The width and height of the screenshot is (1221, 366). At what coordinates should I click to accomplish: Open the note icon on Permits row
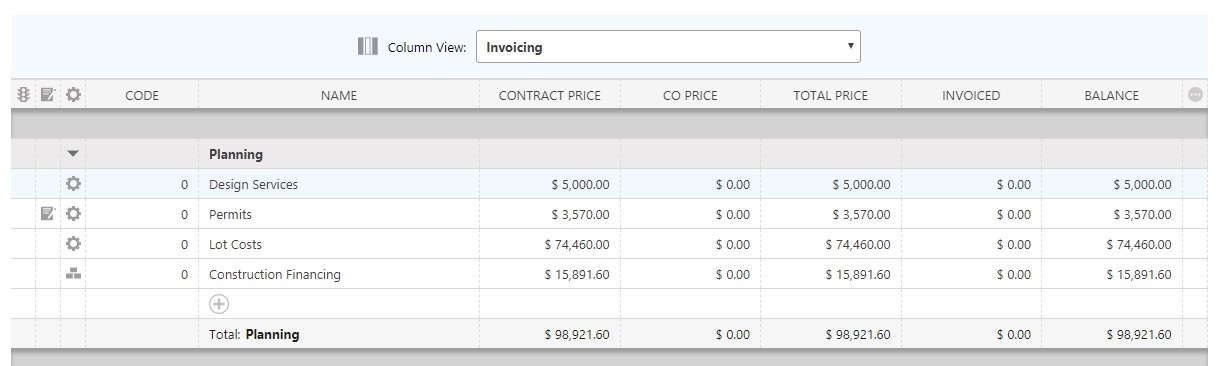(x=47, y=214)
